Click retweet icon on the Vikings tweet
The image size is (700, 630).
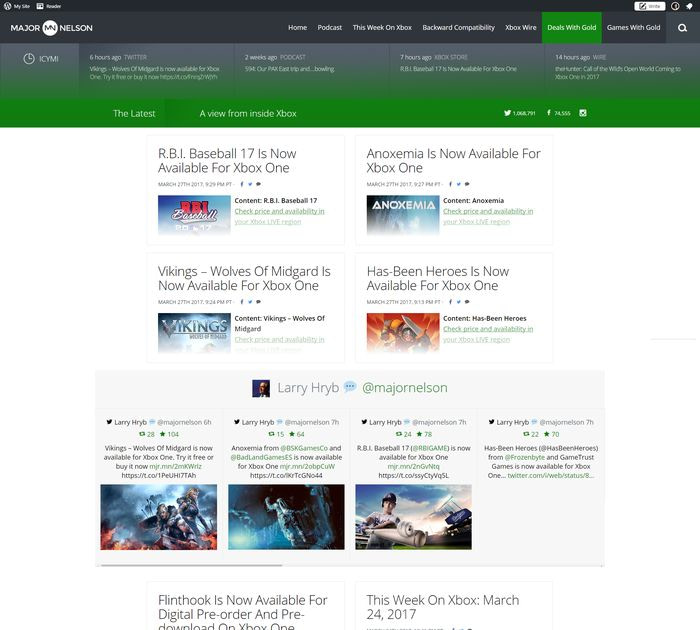(x=142, y=434)
